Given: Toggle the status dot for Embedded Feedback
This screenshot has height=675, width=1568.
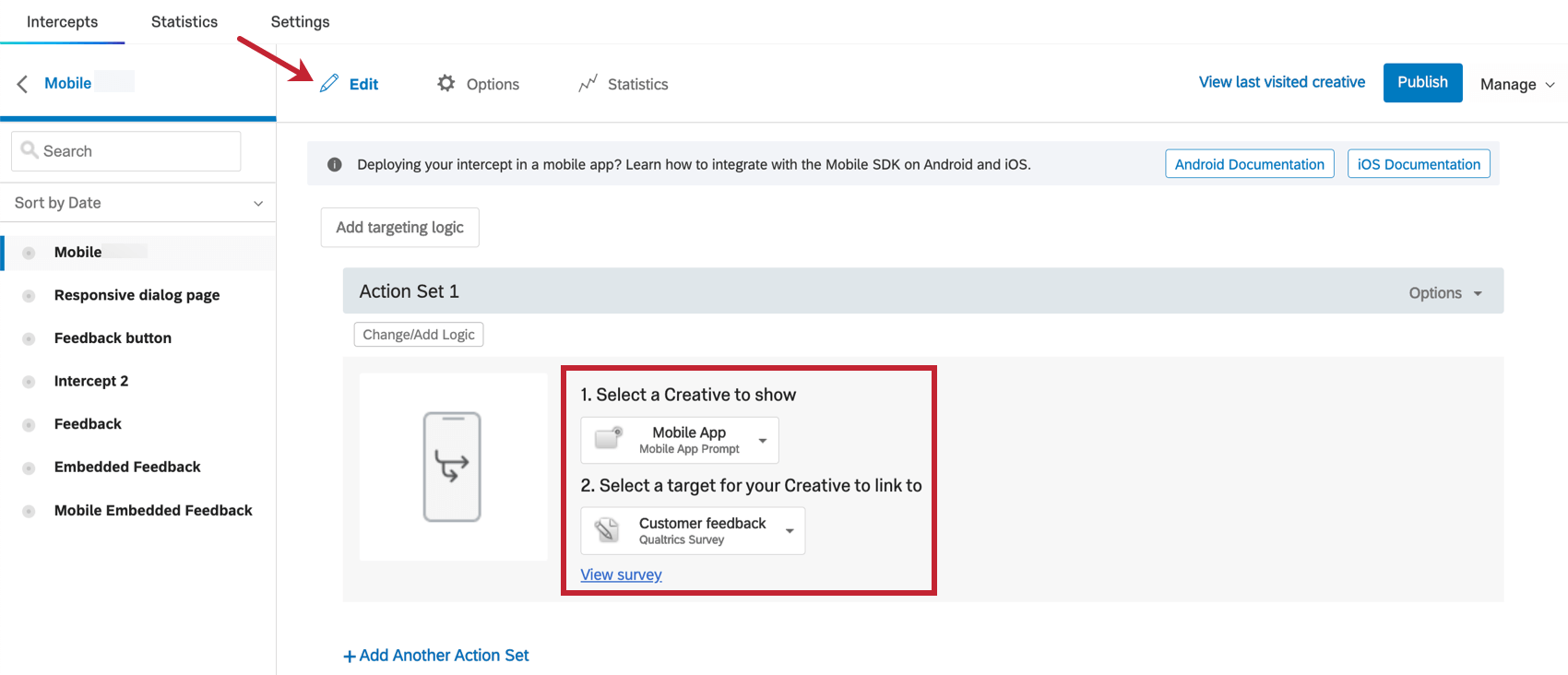Looking at the screenshot, I should point(28,467).
